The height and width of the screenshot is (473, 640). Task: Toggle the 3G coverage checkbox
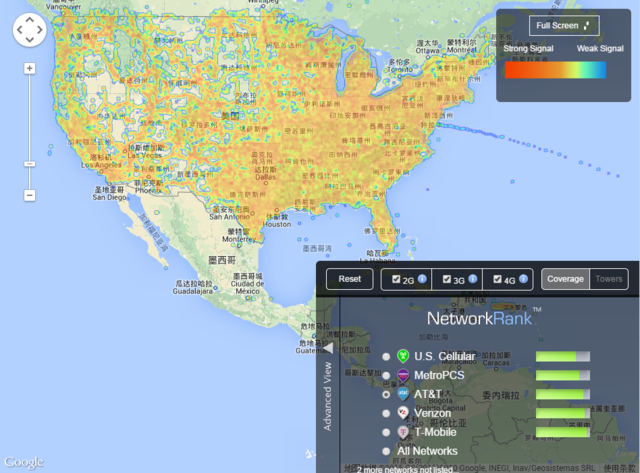(447, 280)
